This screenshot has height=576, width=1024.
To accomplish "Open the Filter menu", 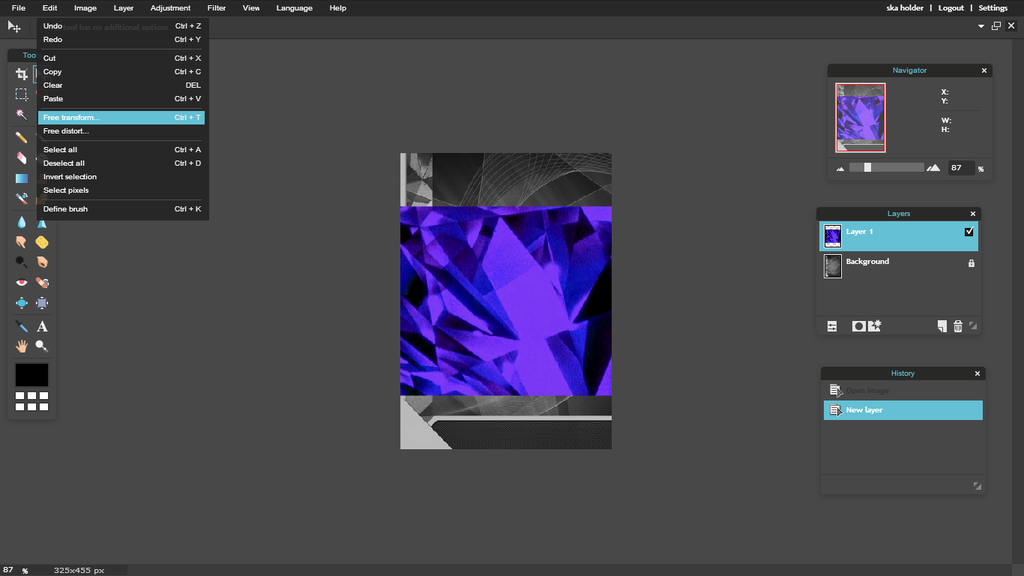I will (x=217, y=8).
